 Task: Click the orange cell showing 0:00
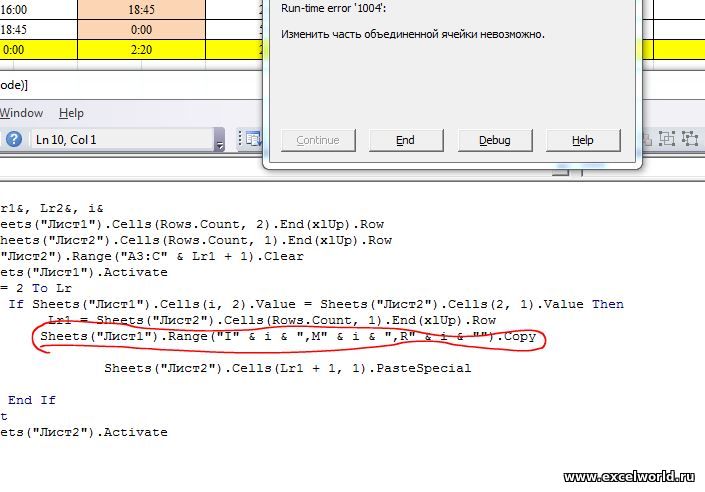pyautogui.click(x=141, y=30)
